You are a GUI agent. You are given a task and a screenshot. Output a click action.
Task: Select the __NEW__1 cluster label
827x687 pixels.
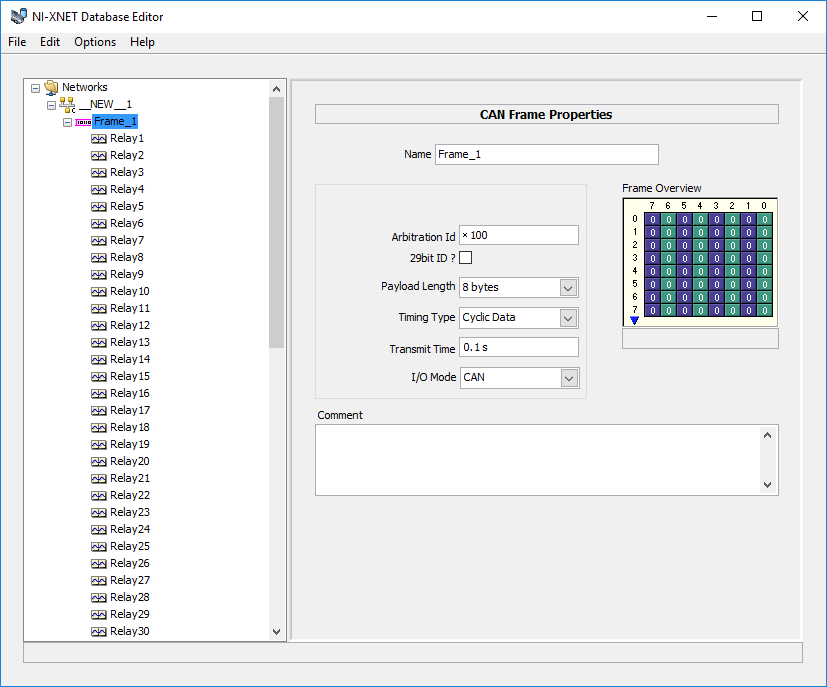point(105,104)
